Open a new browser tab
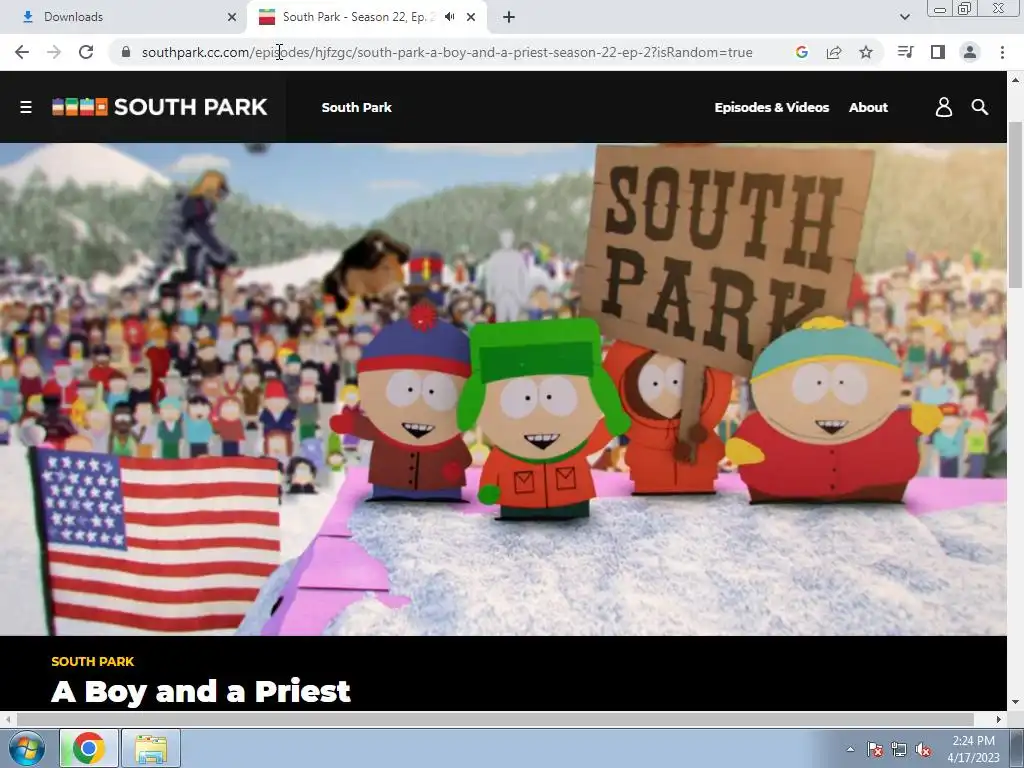Screen dimensions: 1024x768 click(509, 17)
